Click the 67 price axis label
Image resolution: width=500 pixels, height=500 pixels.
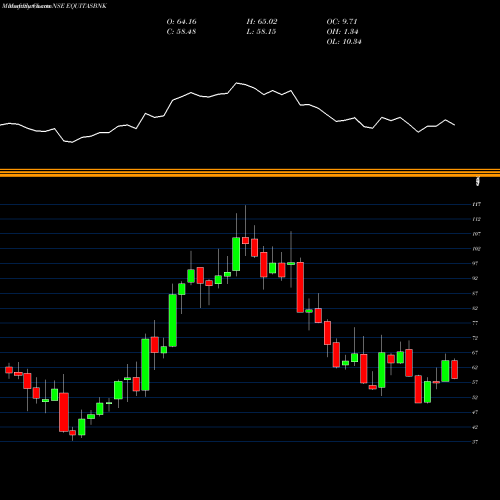click(x=475, y=353)
